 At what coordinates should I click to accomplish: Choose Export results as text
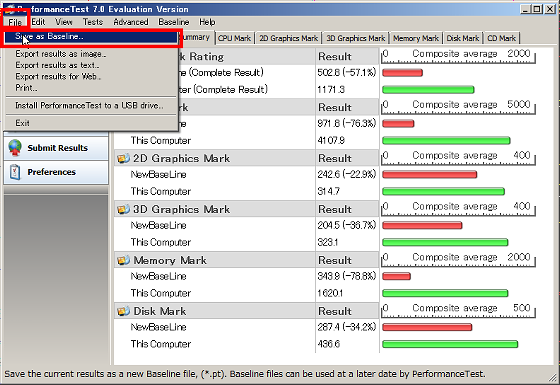91,65
